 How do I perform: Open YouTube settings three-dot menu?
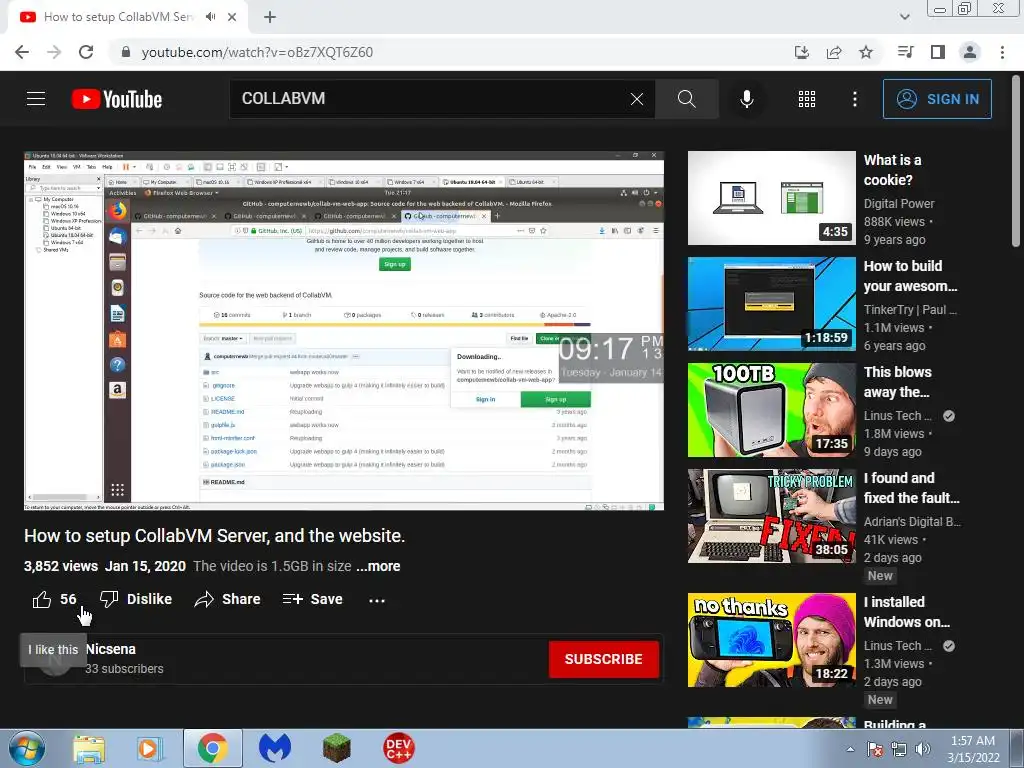tap(854, 99)
